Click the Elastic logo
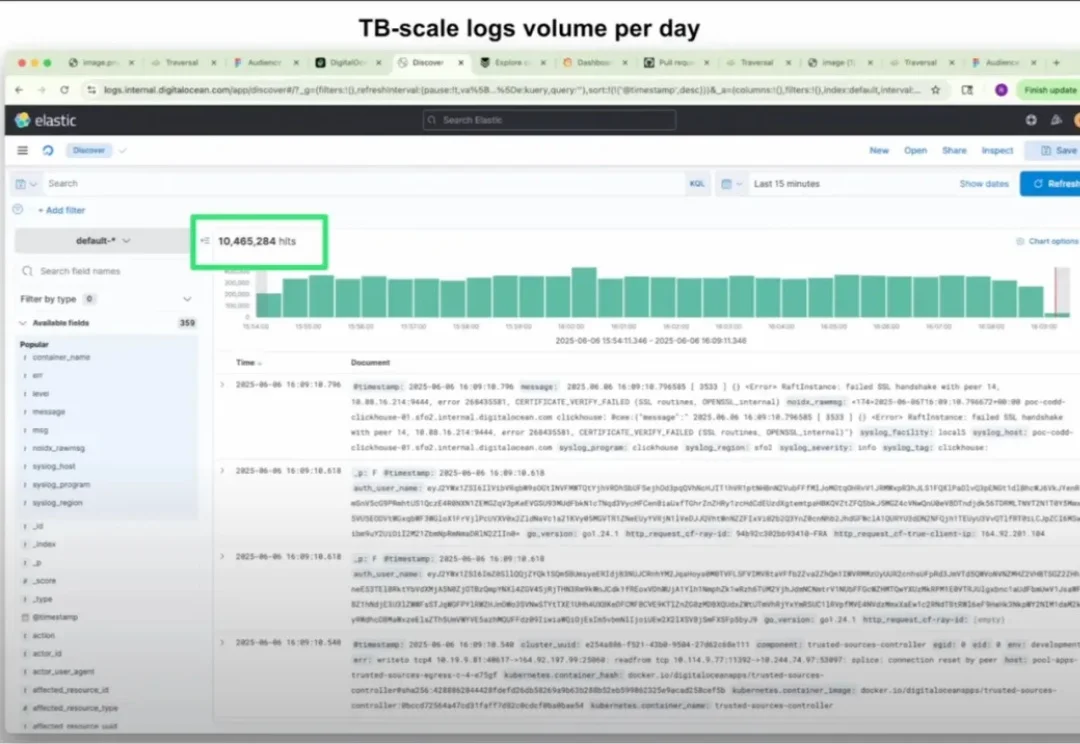The width and height of the screenshot is (1080, 744). click(x=45, y=120)
